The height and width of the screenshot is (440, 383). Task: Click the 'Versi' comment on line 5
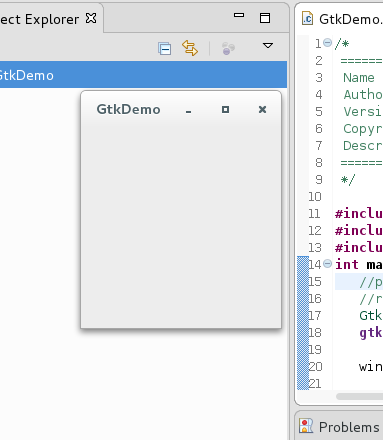point(363,112)
